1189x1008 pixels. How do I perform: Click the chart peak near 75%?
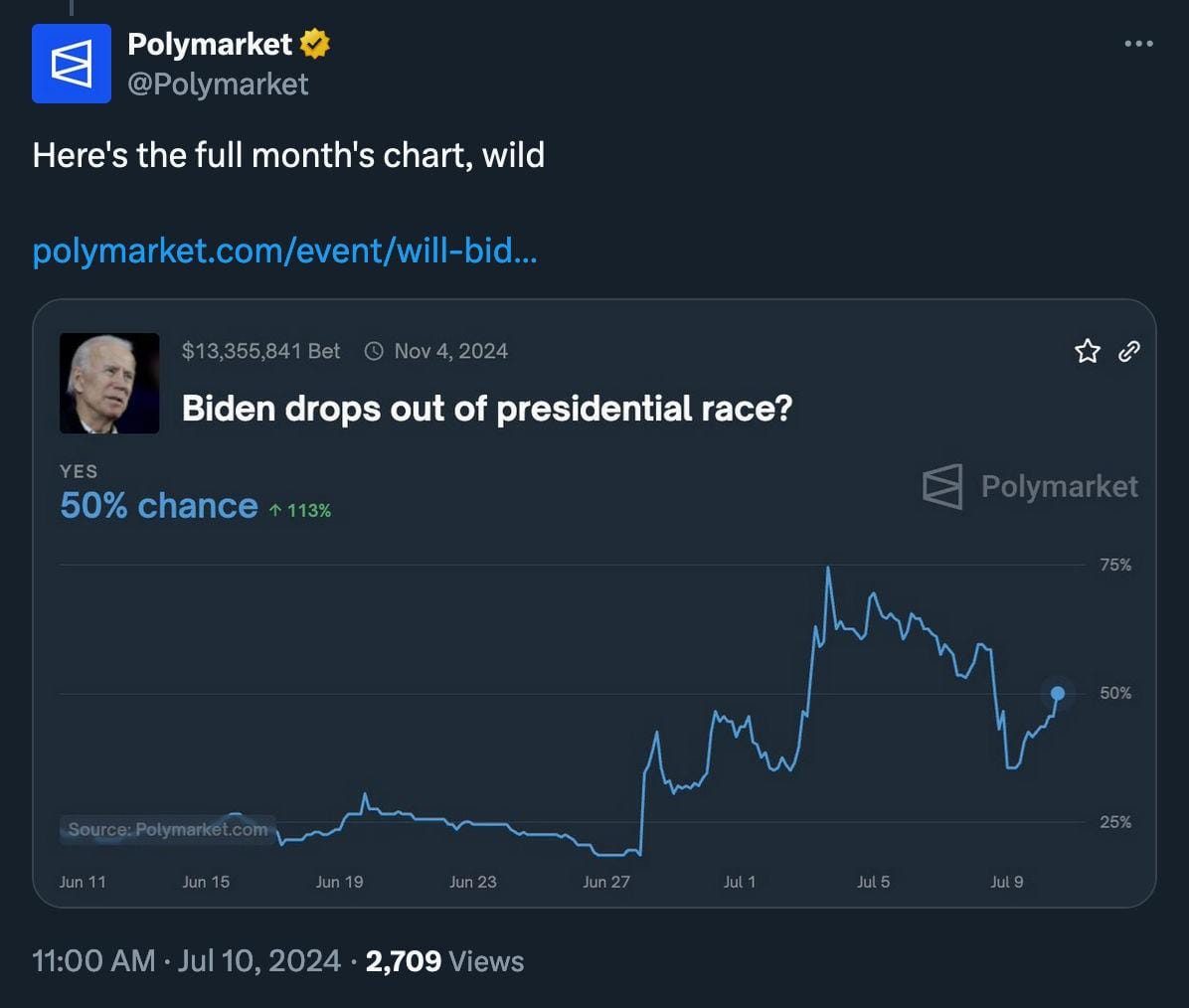828,568
